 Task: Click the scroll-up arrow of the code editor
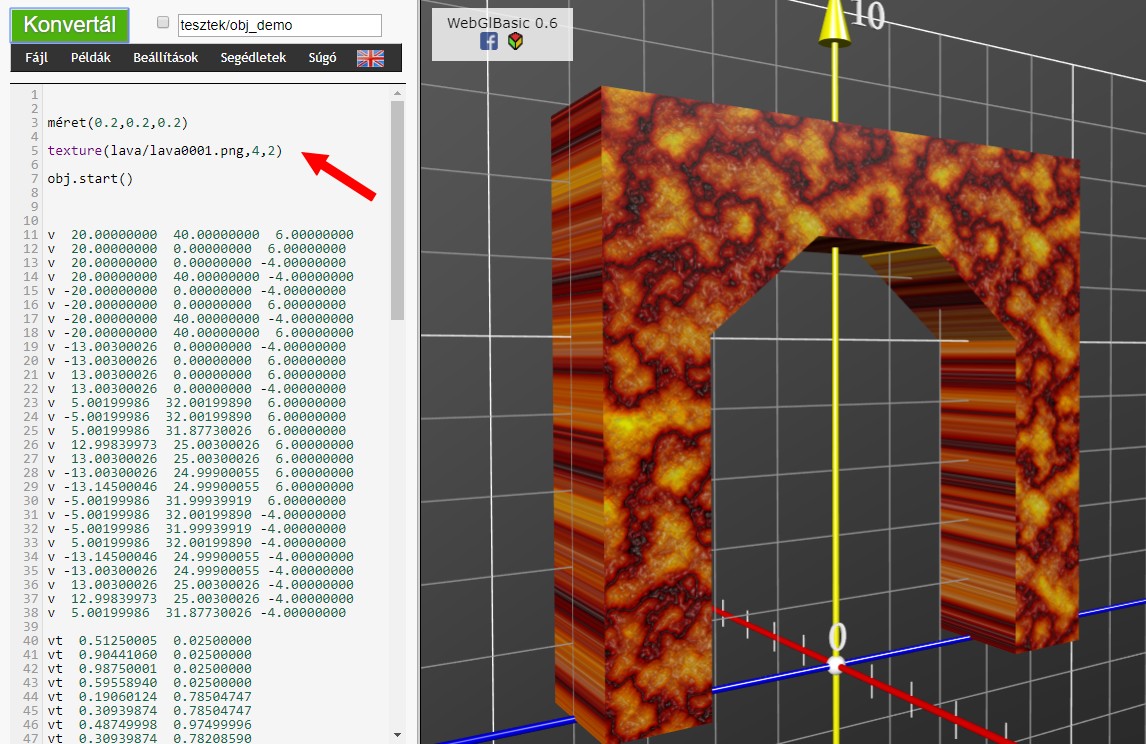point(397,93)
